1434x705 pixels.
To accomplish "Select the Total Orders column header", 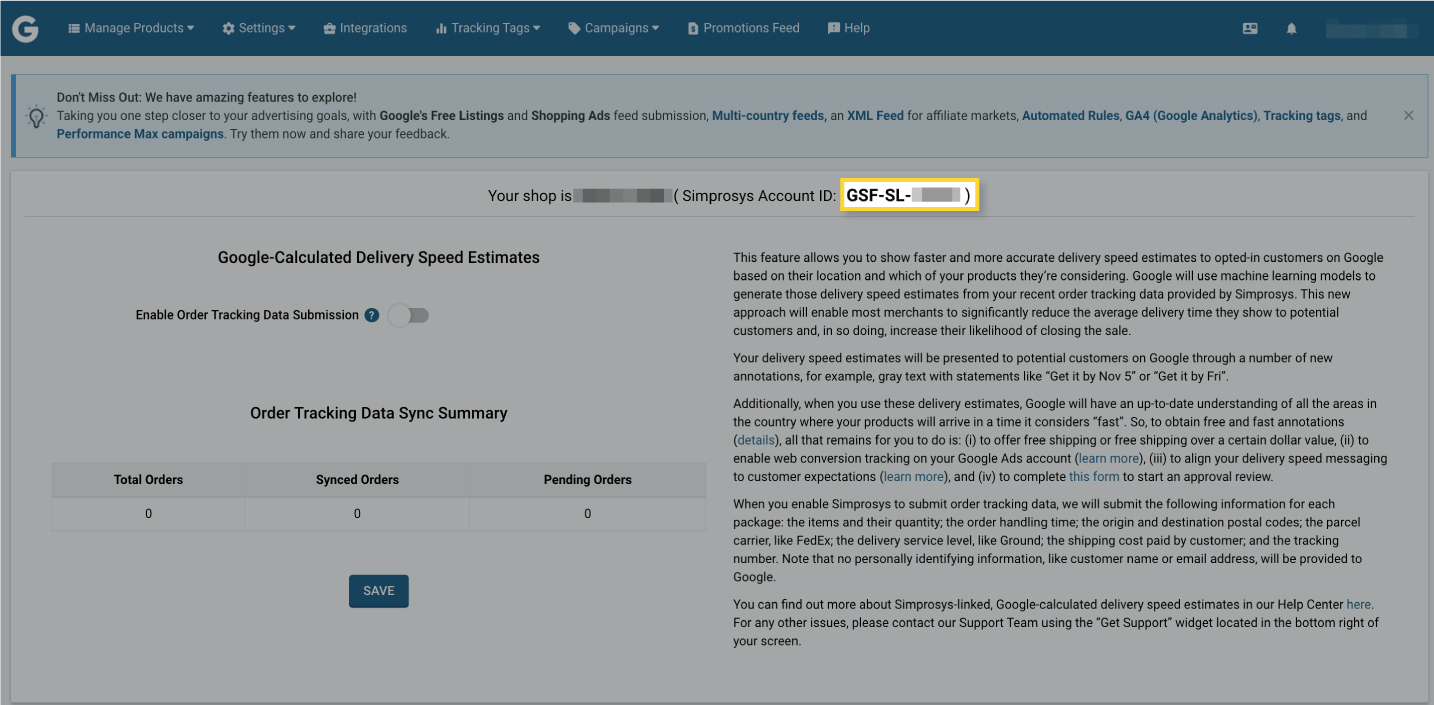I will pos(148,480).
